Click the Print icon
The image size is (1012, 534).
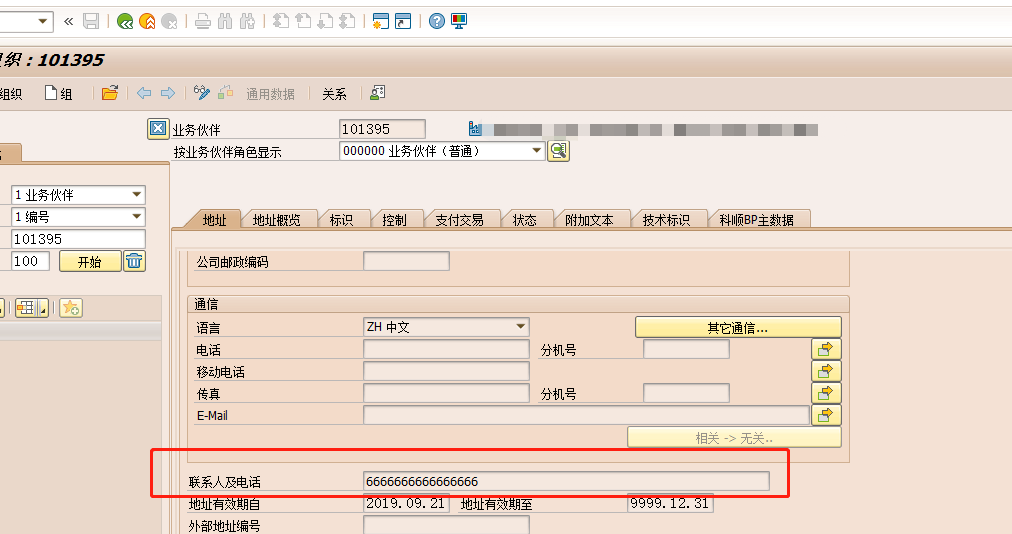point(203,21)
